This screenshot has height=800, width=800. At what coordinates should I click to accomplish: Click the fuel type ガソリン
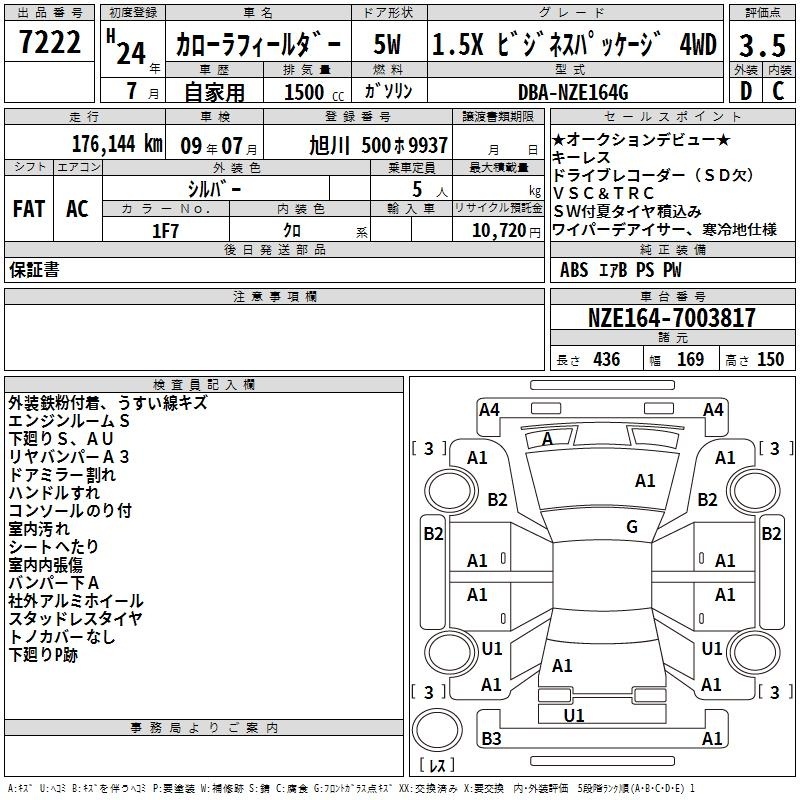[388, 91]
